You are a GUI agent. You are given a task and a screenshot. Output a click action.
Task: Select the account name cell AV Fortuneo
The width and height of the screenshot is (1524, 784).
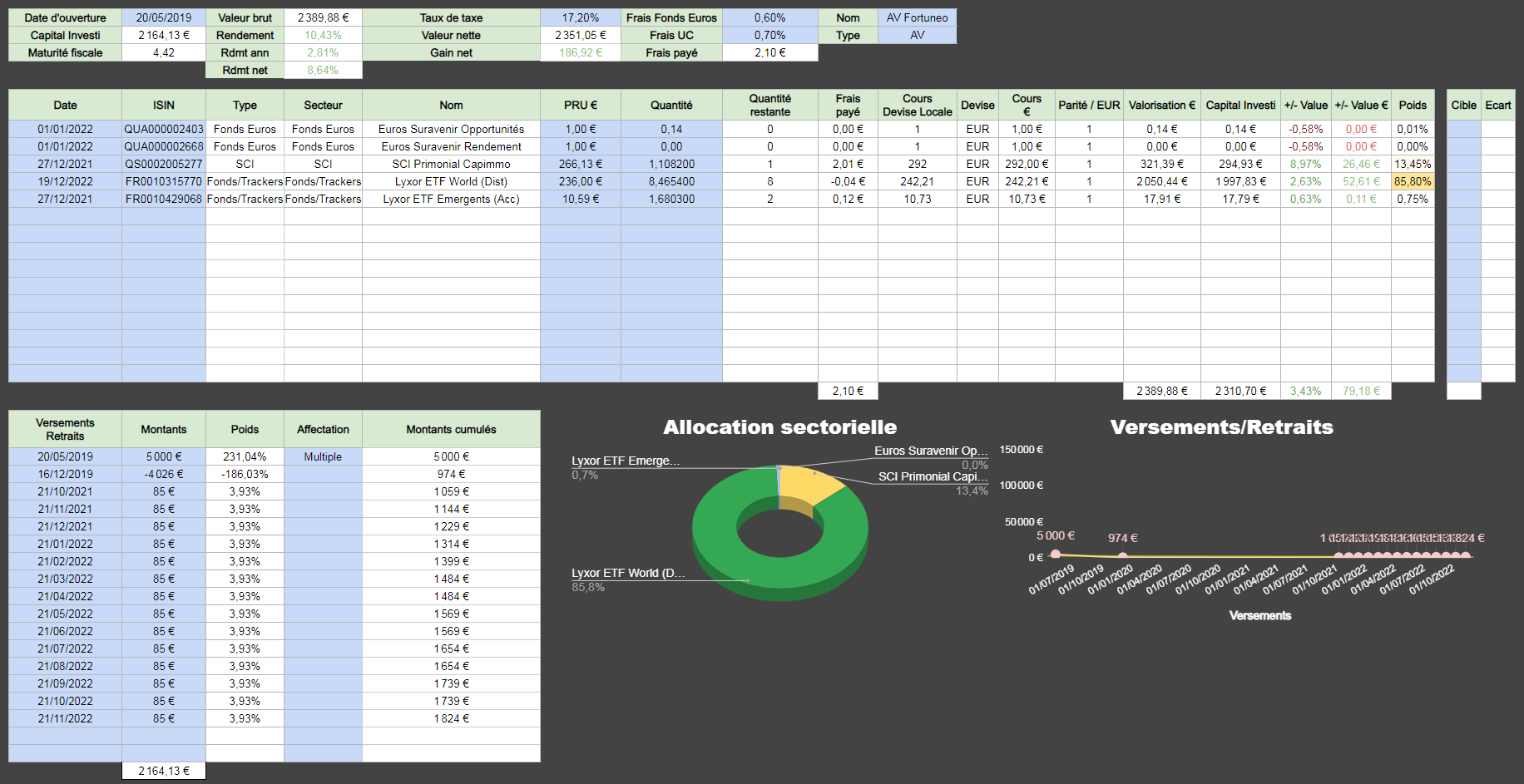[918, 17]
